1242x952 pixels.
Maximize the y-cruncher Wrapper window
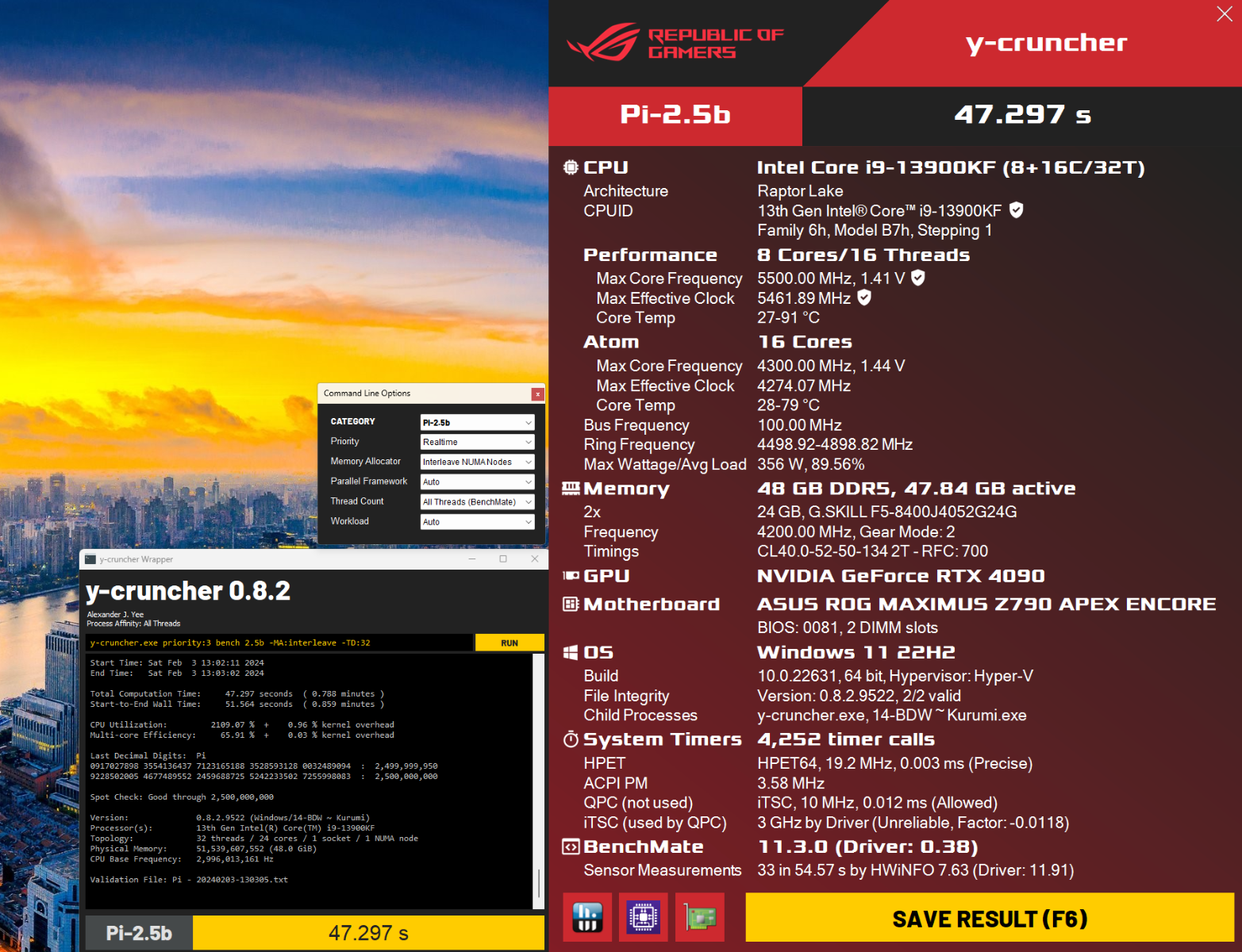coord(503,559)
